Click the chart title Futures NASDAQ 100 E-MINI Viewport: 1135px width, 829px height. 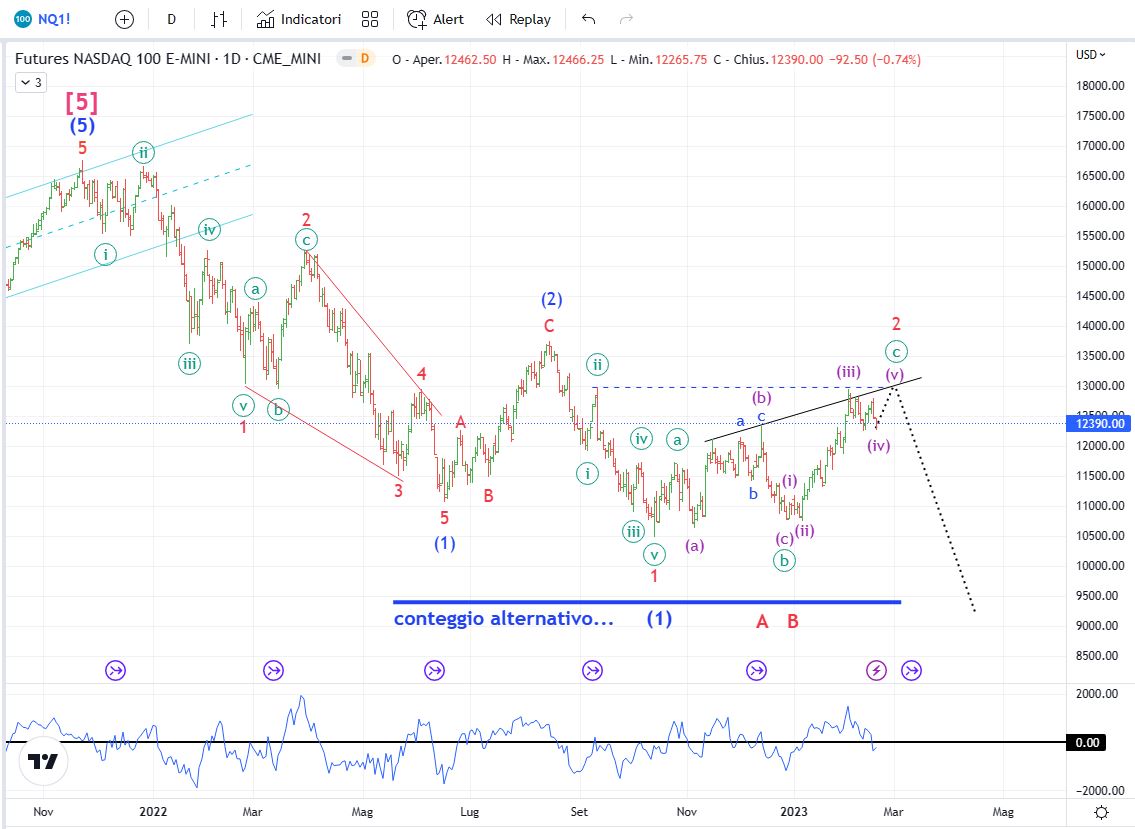(x=168, y=59)
